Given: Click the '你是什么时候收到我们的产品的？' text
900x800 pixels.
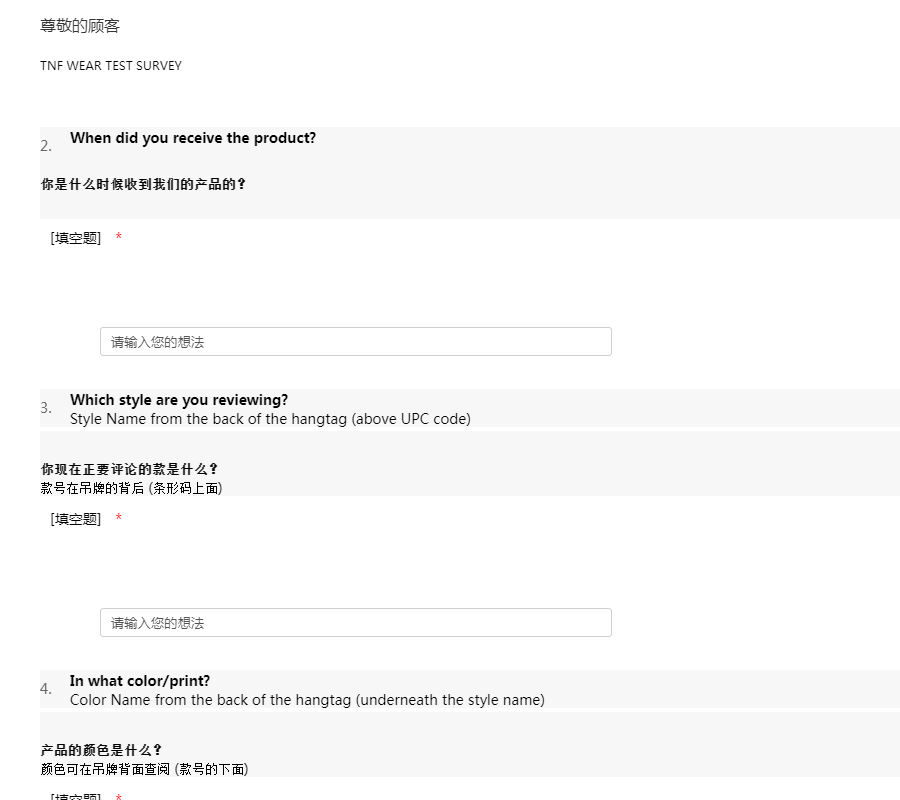Looking at the screenshot, I should 143,184.
